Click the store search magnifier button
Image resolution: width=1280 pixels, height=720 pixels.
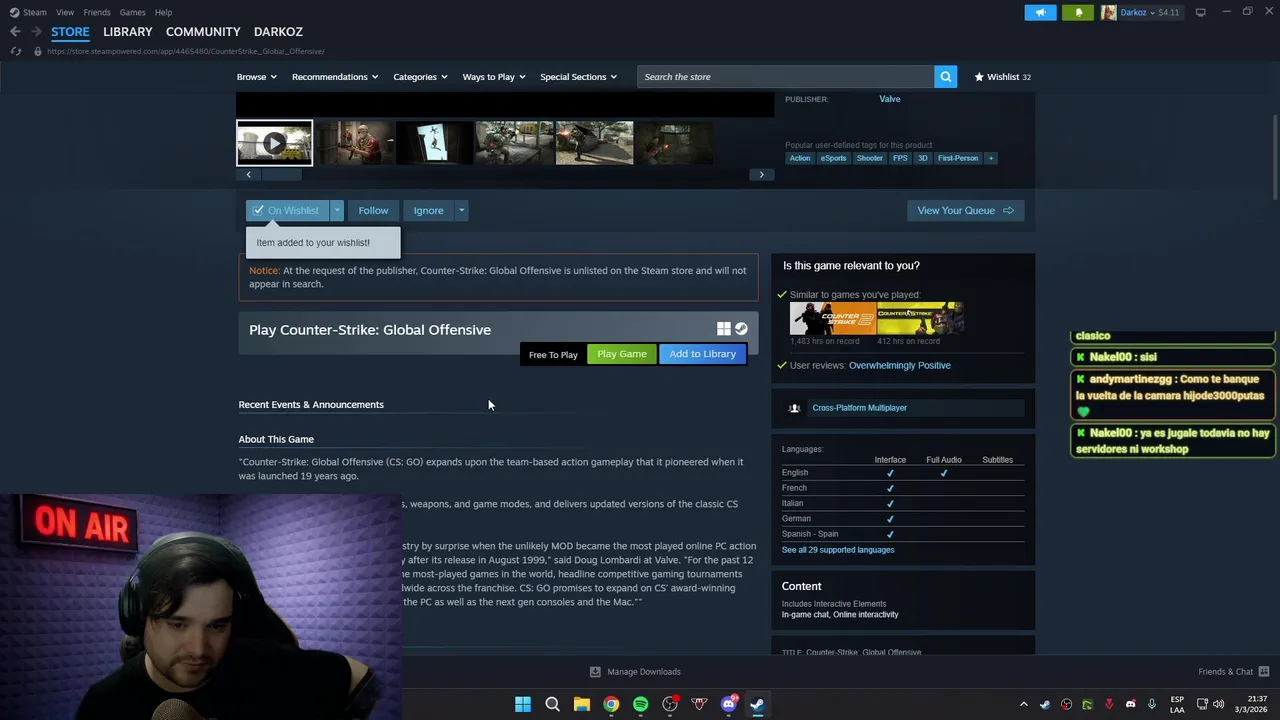945,77
